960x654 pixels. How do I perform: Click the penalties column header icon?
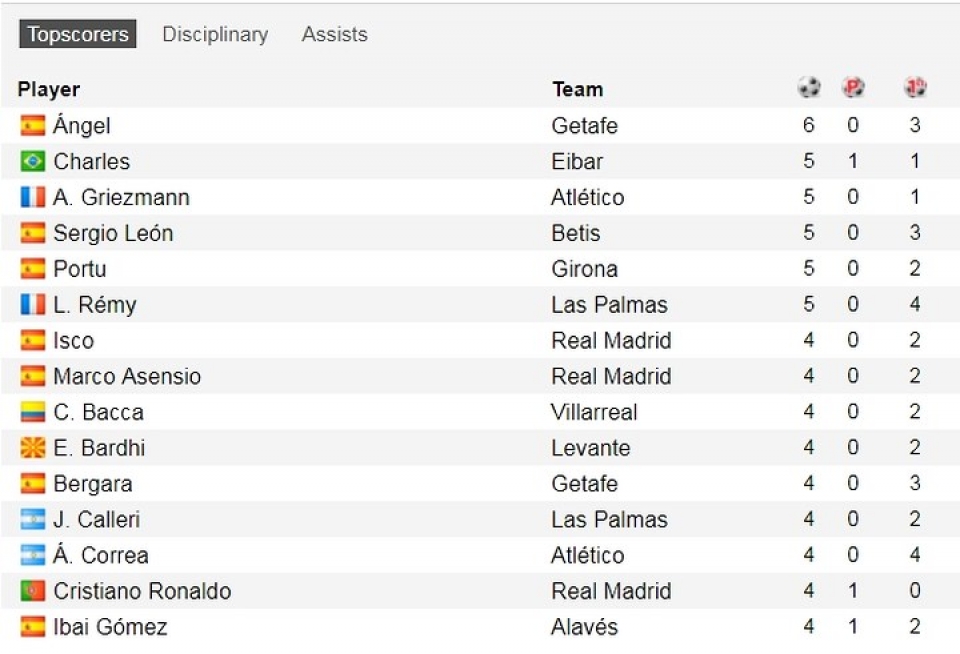pyautogui.click(x=853, y=88)
